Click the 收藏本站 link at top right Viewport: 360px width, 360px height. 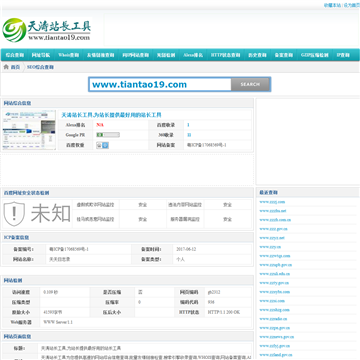(x=332, y=5)
